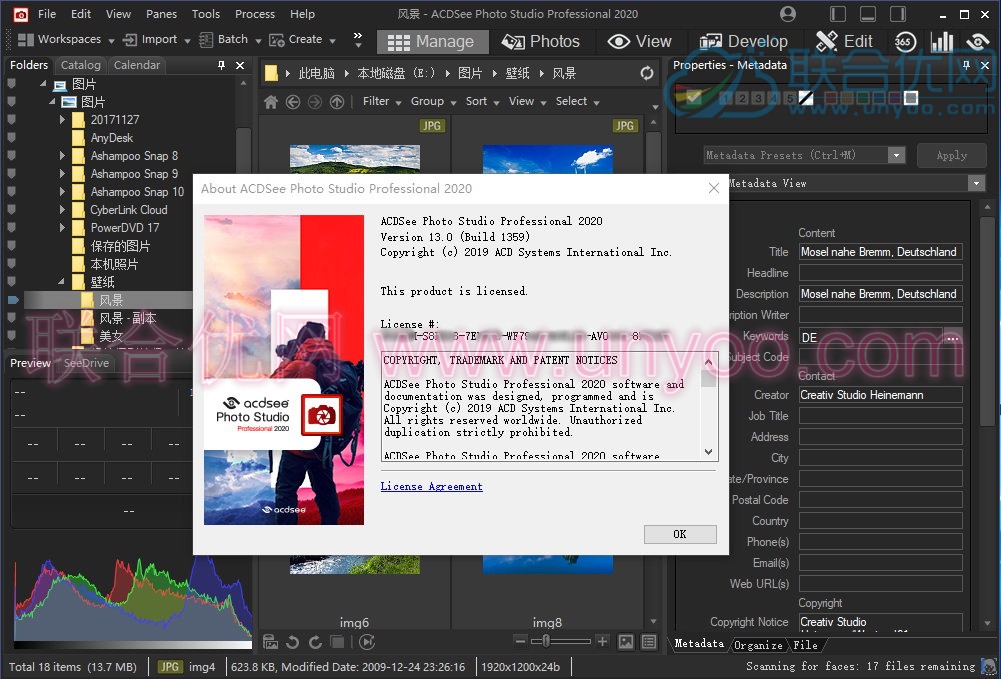The height and width of the screenshot is (679, 1001).
Task: Open the Metadata Presets combo box
Action: (x=804, y=155)
